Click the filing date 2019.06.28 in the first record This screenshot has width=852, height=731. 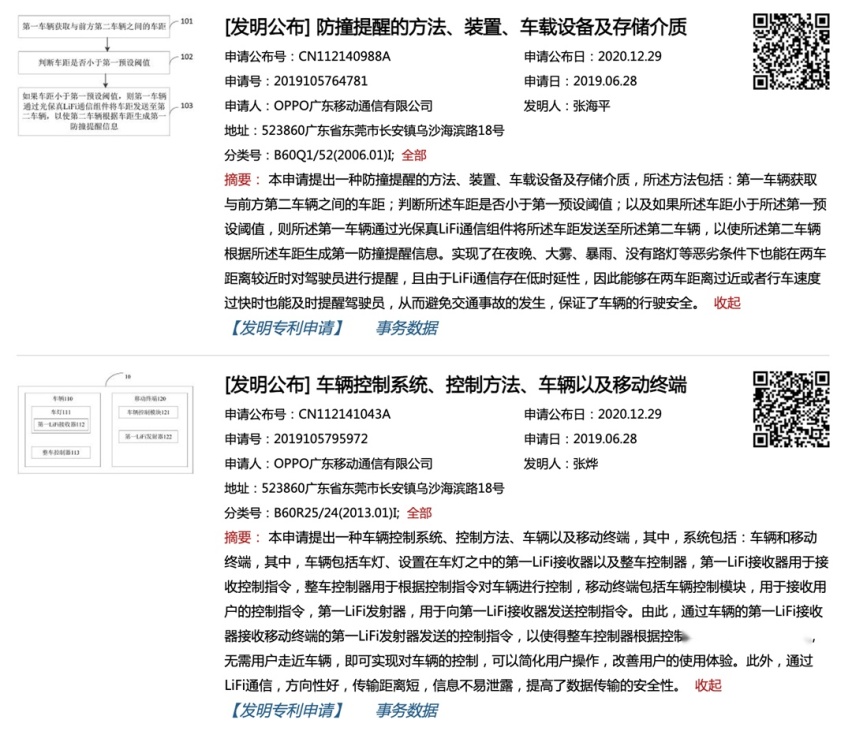pos(605,82)
